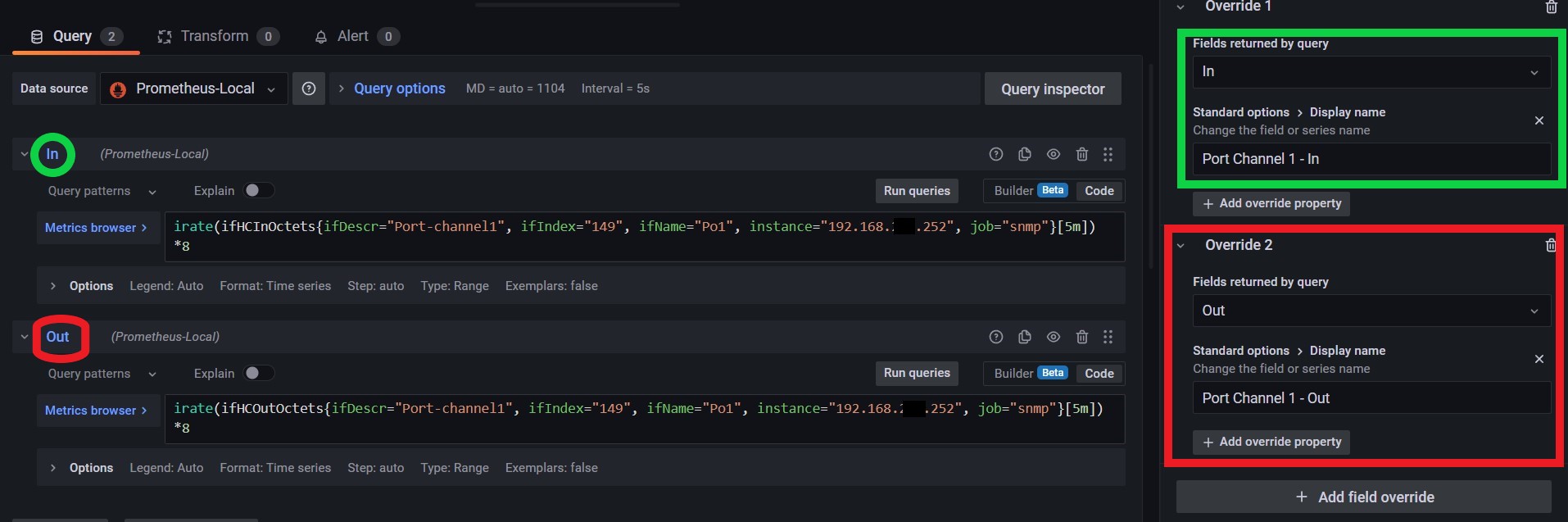The image size is (1568, 522).
Task: Switch to the Query tab
Action: [76, 36]
